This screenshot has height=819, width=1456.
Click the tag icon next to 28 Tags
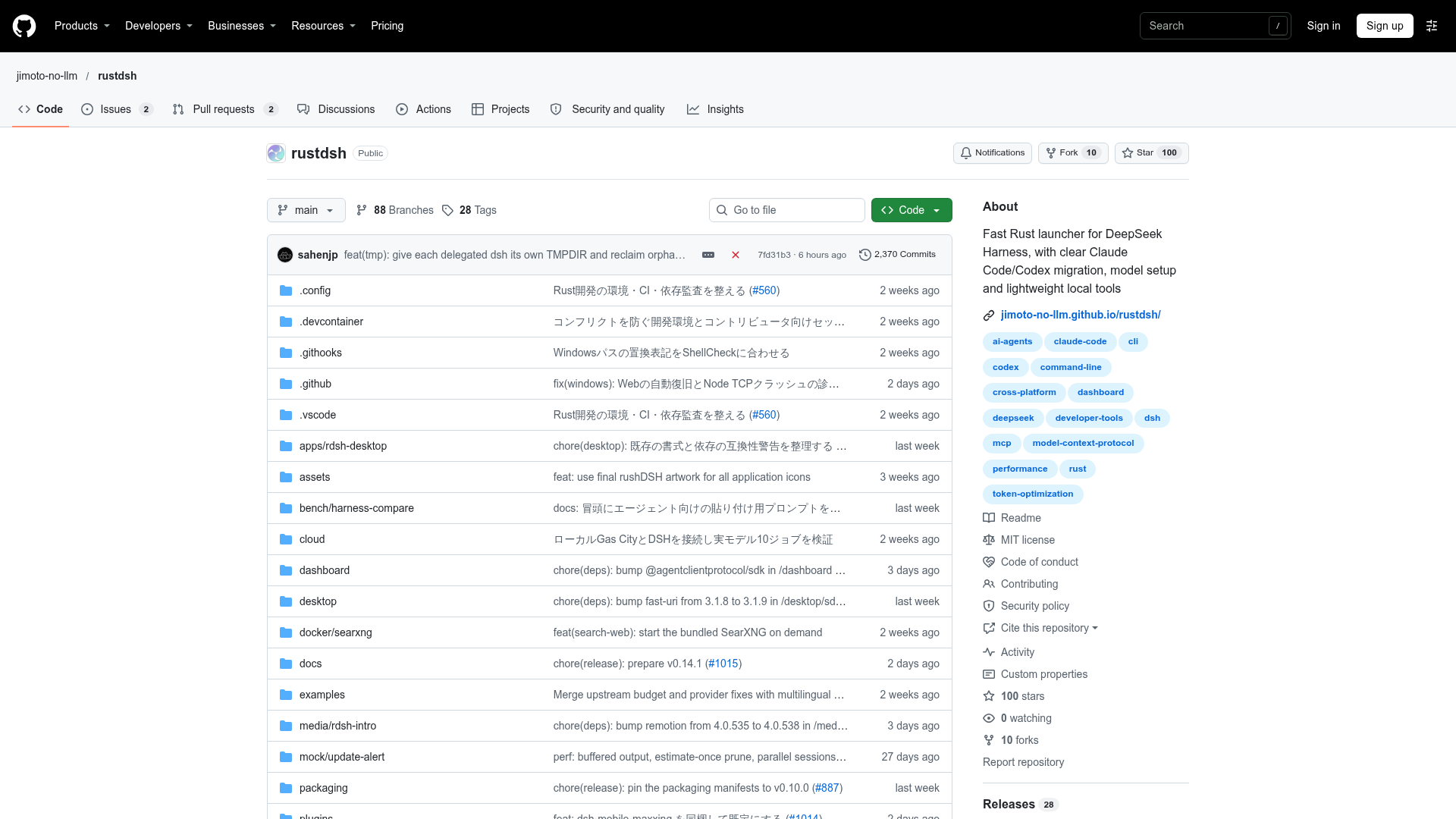[x=447, y=210]
